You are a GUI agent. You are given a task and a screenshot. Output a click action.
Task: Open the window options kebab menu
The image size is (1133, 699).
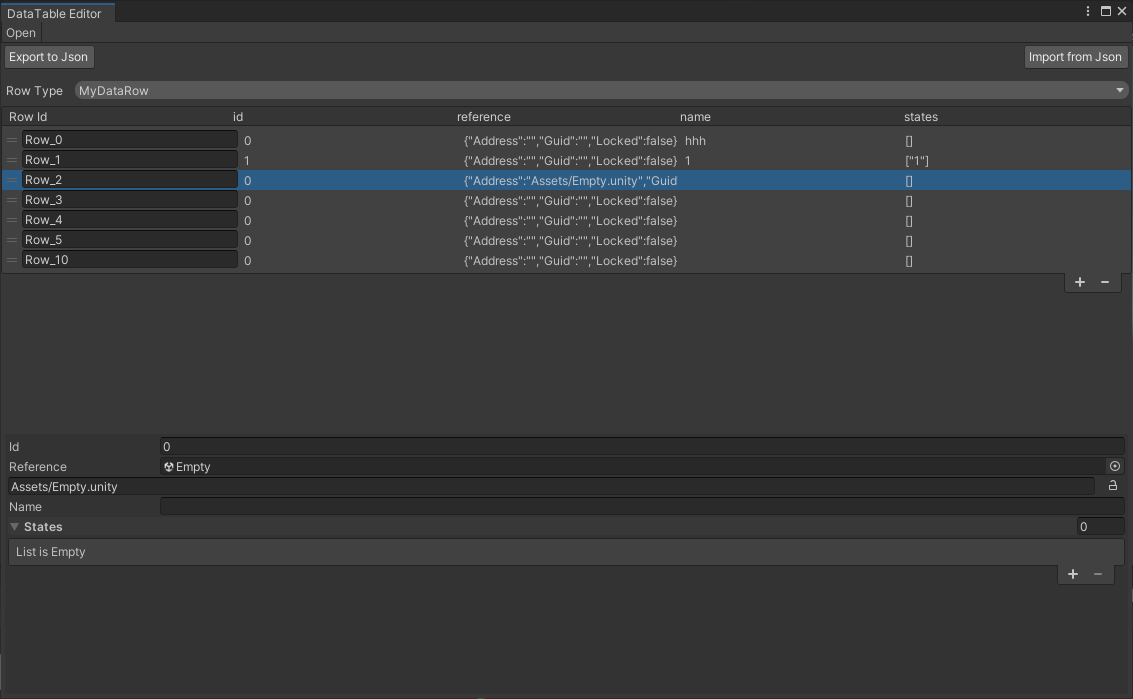coord(1088,11)
